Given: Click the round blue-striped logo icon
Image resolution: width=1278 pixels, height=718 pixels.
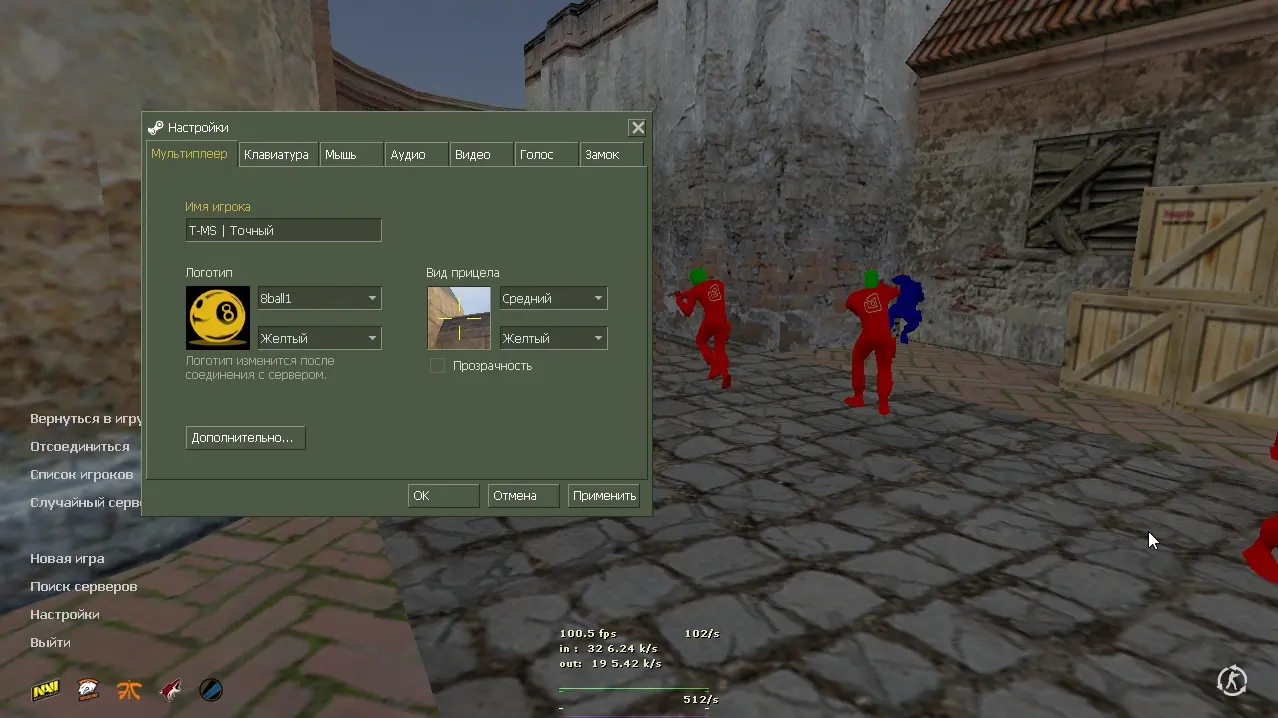Looking at the screenshot, I should pyautogui.click(x=211, y=690).
